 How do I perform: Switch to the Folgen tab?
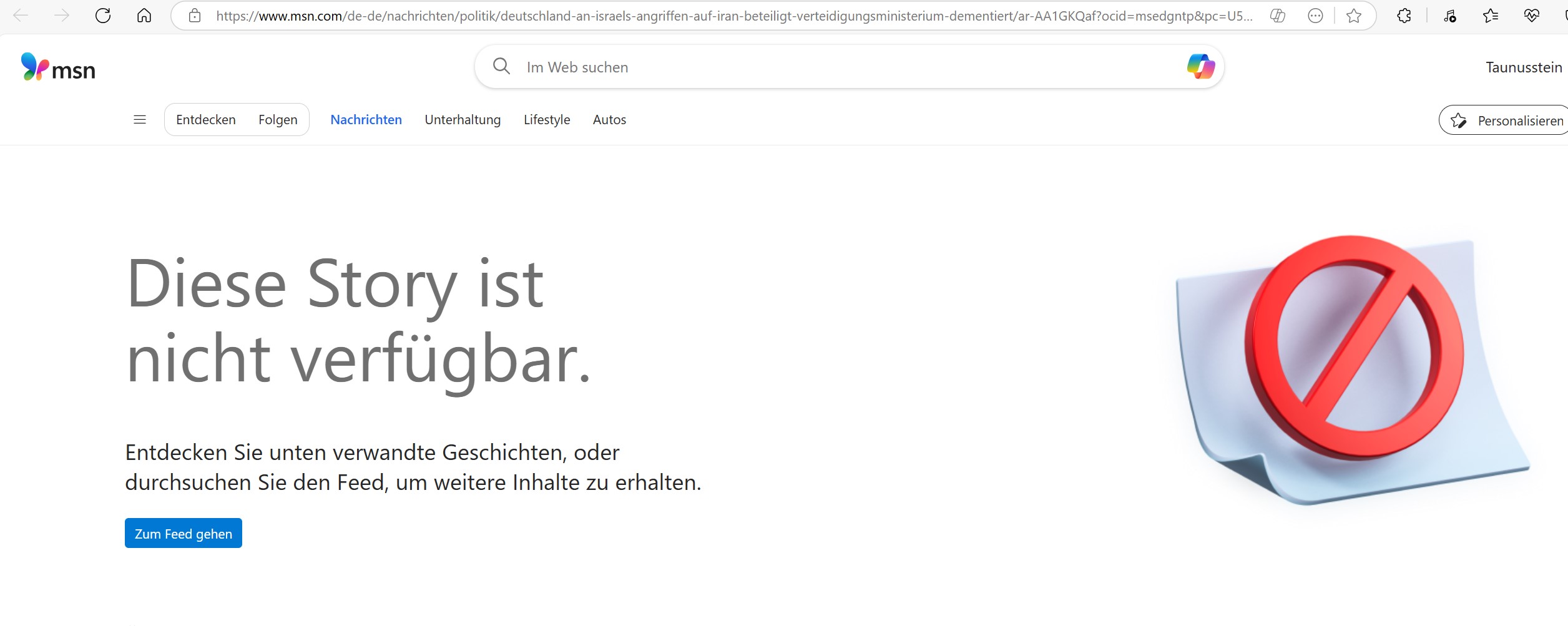coord(278,119)
